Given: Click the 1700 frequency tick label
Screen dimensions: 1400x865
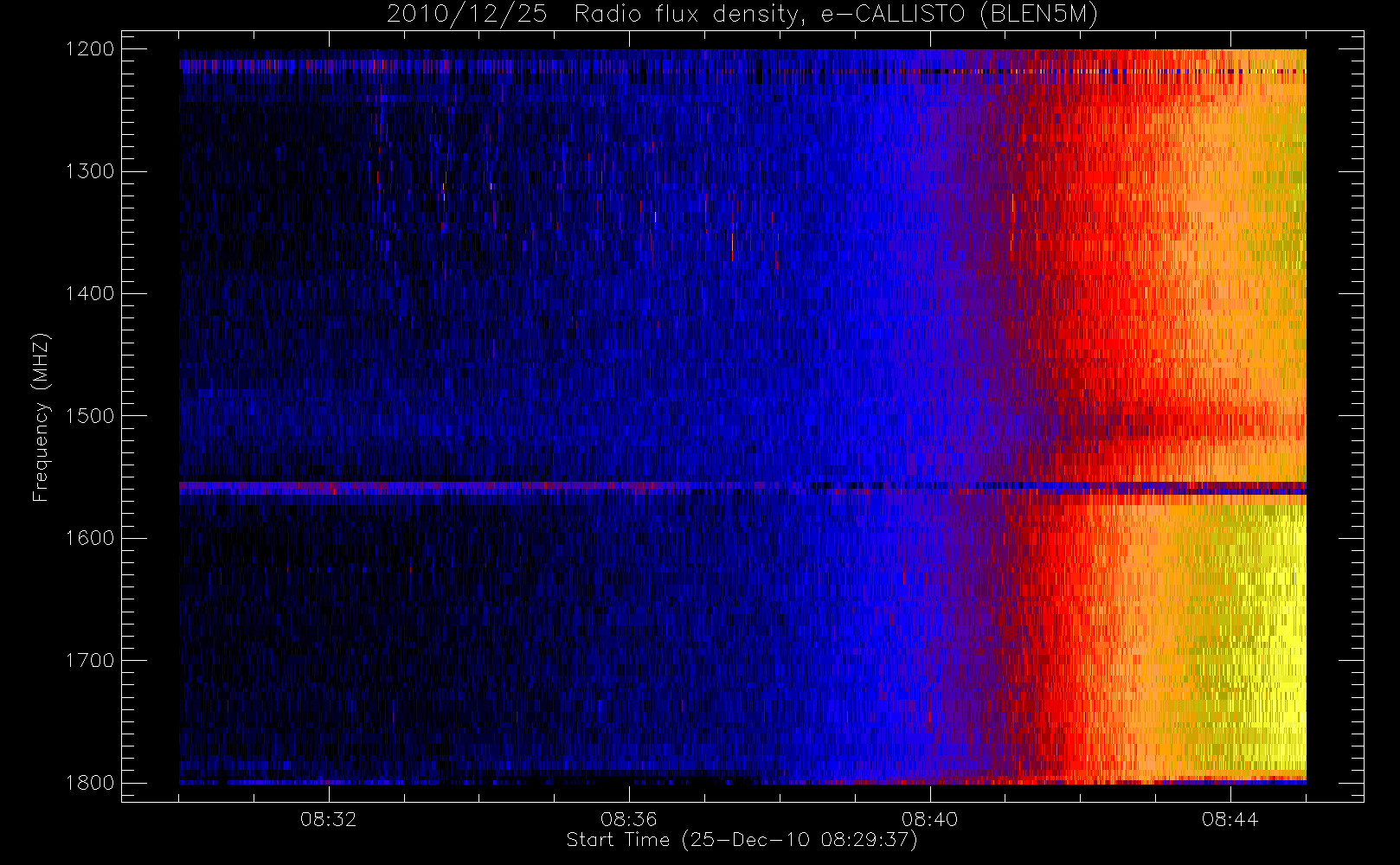Looking at the screenshot, I should tap(90, 661).
